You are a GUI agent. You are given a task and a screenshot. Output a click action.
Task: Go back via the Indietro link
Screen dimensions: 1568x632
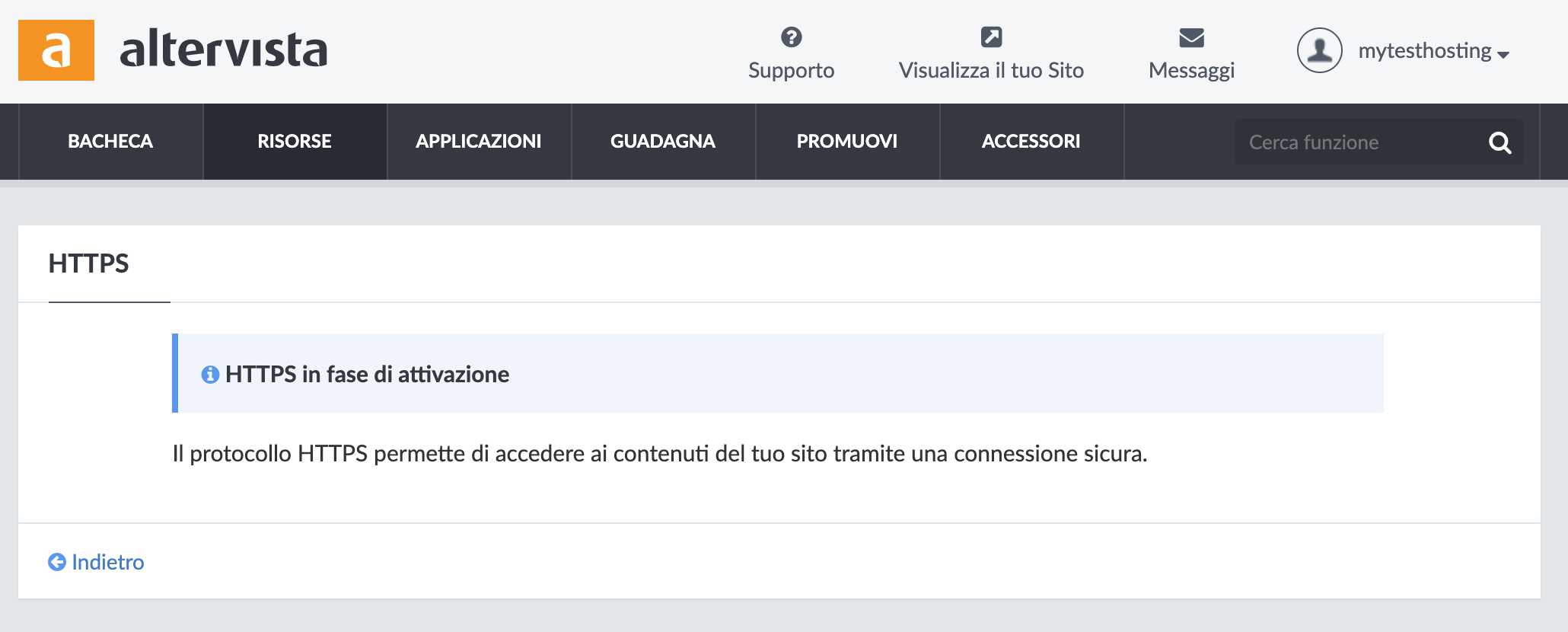[x=96, y=562]
